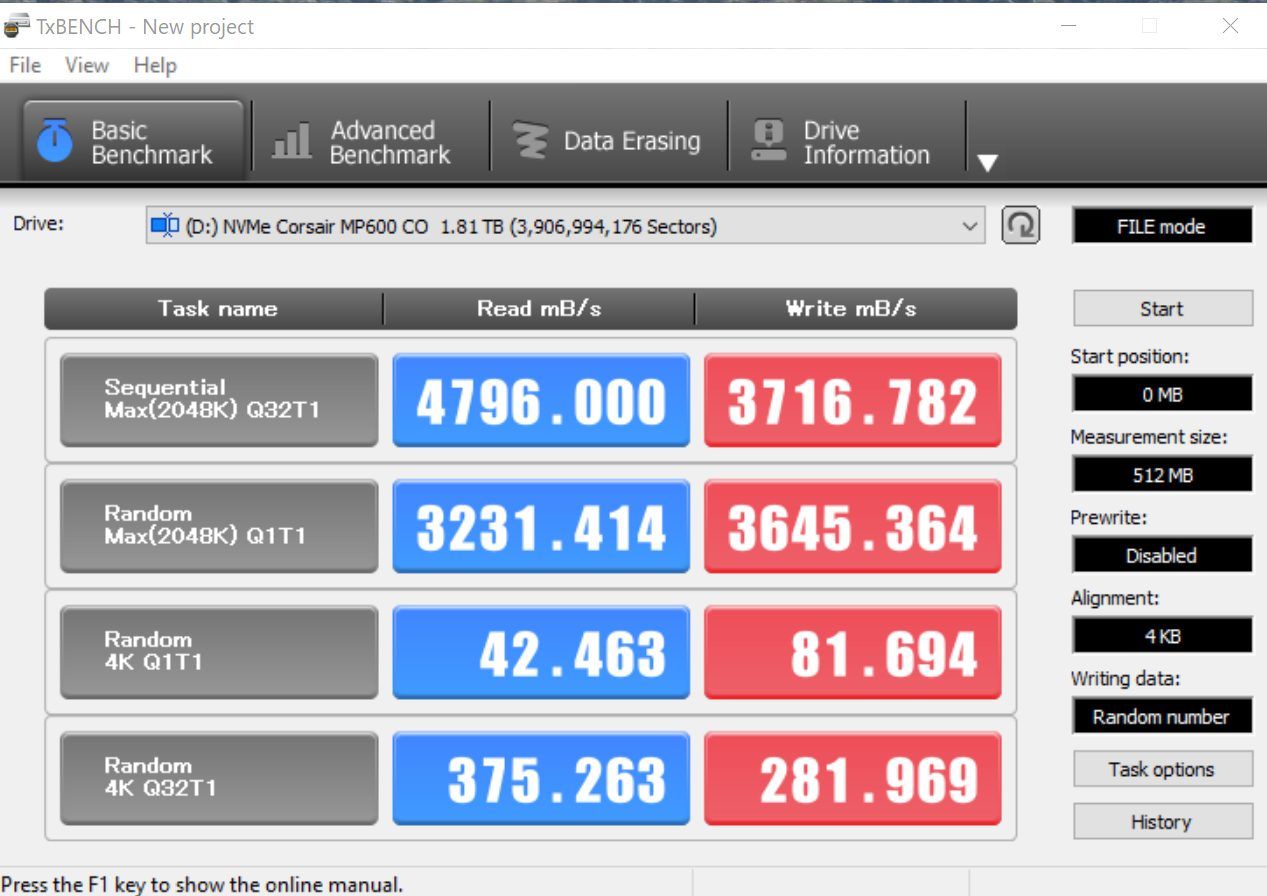Click the Drive Information disk icon
The width and height of the screenshot is (1267, 896).
click(x=768, y=141)
